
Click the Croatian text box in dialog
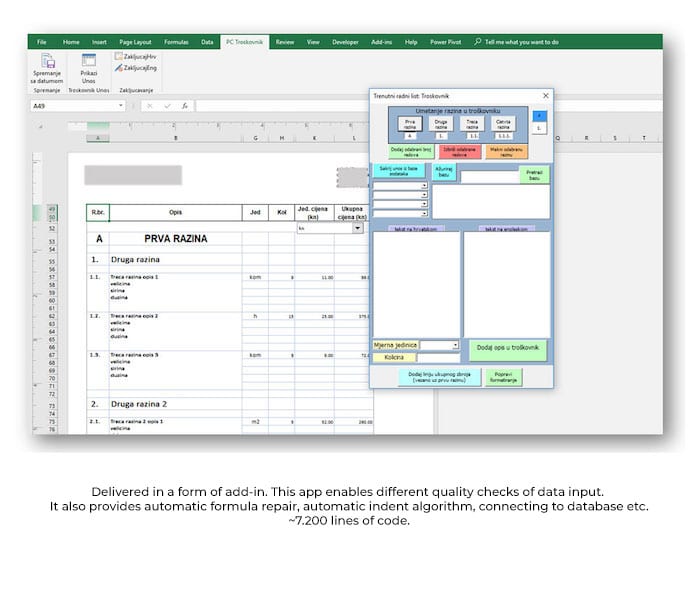point(417,284)
